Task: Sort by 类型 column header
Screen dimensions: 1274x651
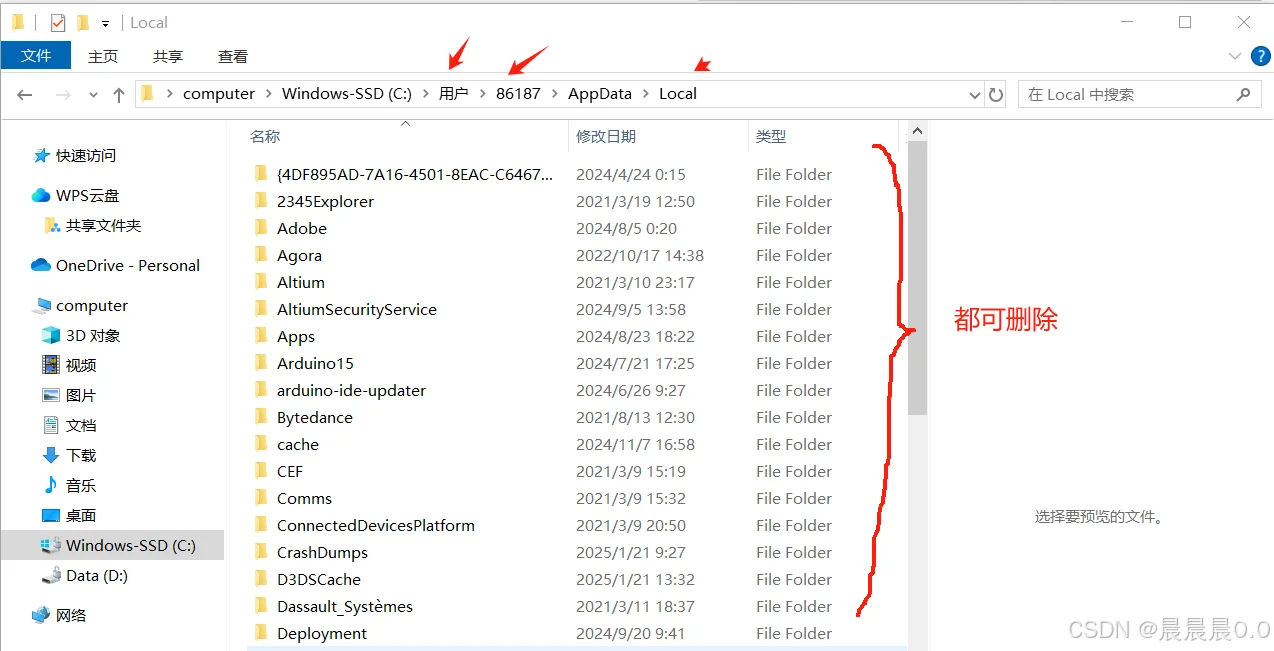Action: [x=771, y=136]
